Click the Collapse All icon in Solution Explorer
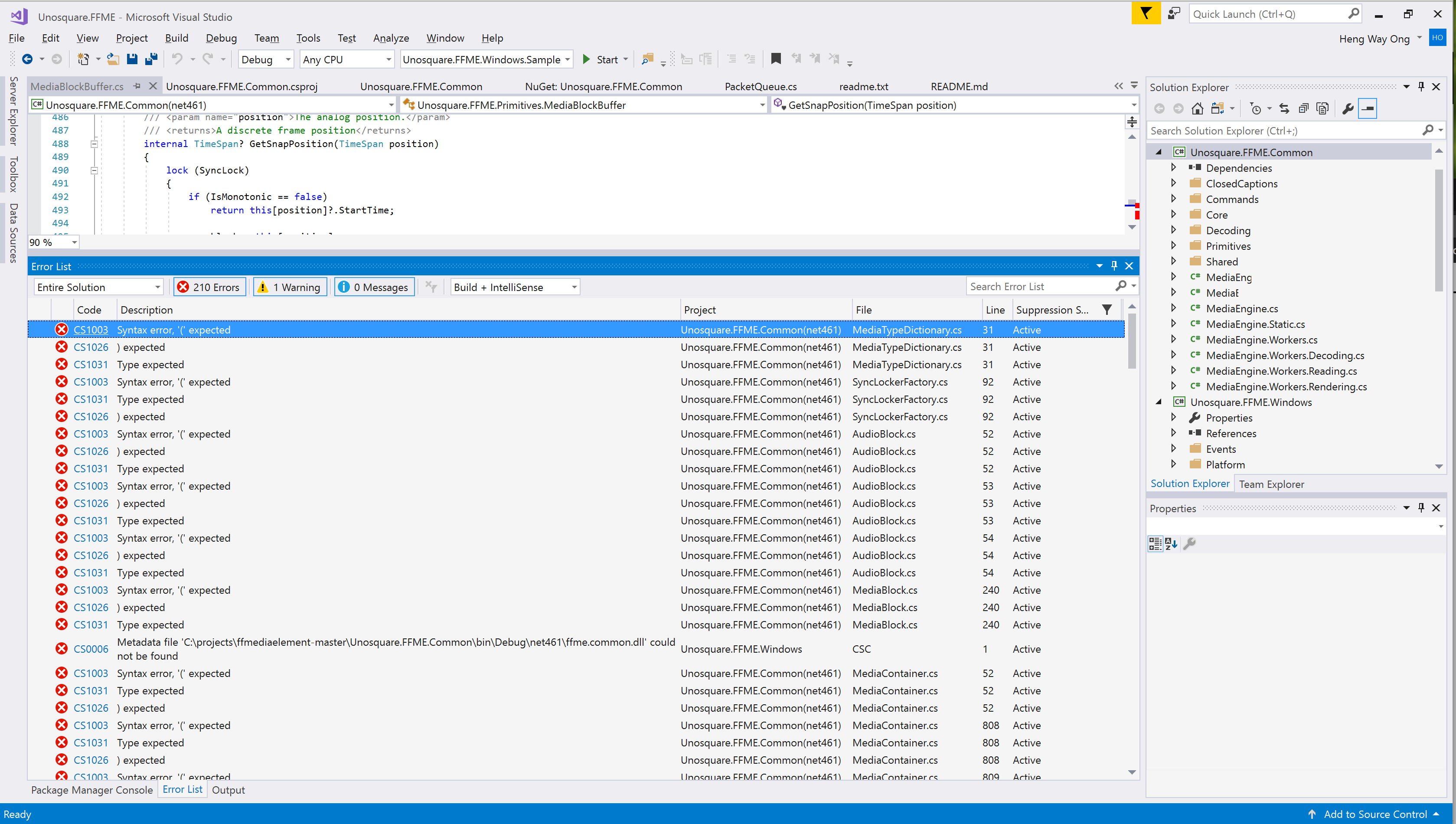This screenshot has width=1456, height=824. (x=1303, y=108)
